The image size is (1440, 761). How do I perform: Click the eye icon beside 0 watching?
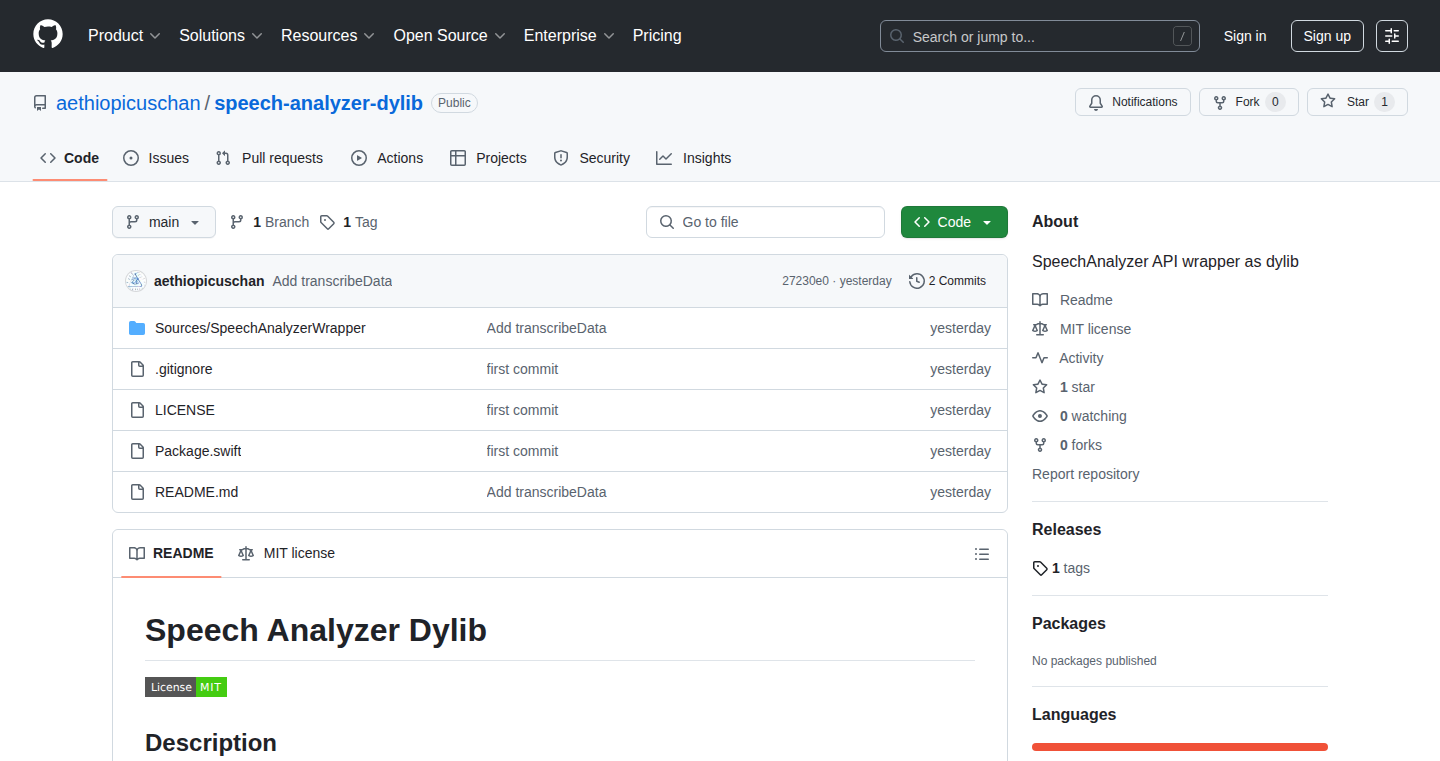click(1040, 416)
